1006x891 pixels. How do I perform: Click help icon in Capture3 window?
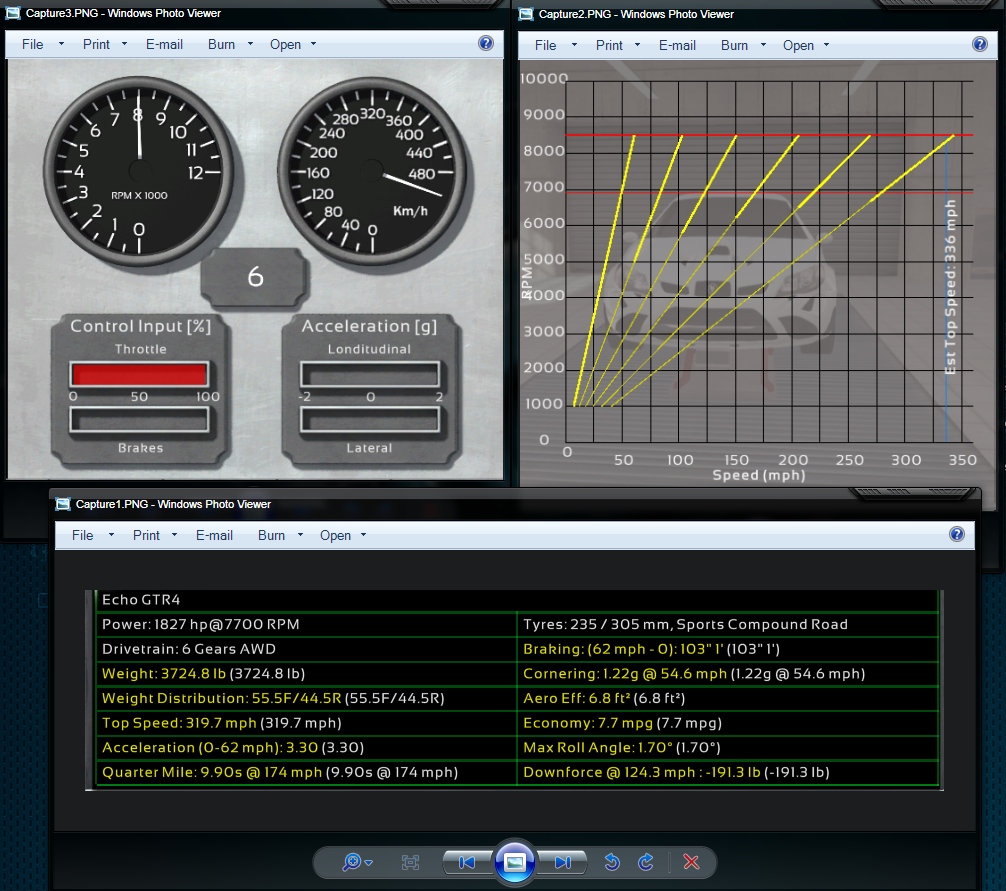click(x=486, y=43)
